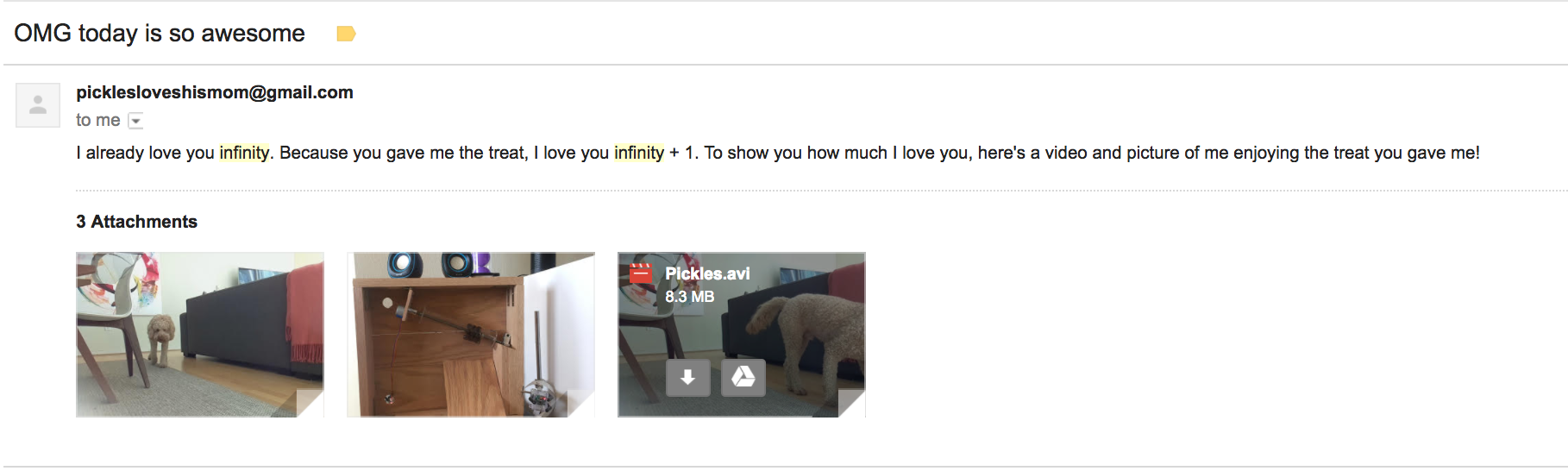Click the yellow importance marker beside subject
The image size is (1568, 471).
pos(346,34)
